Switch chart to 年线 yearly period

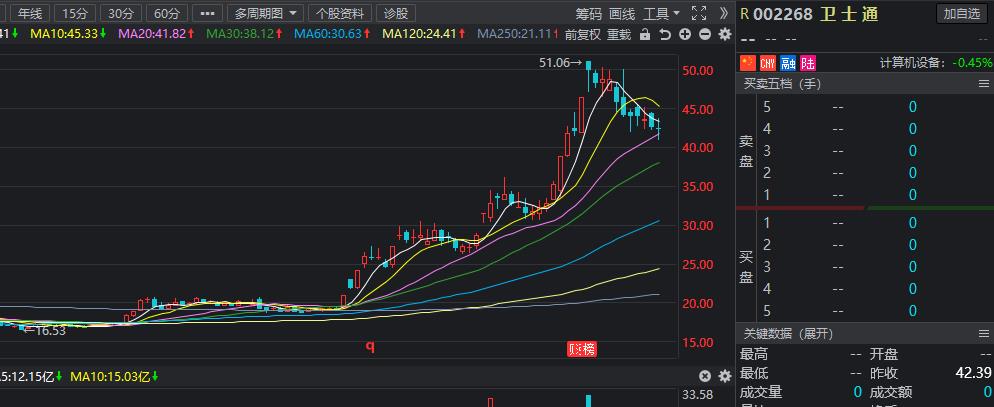tap(30, 13)
